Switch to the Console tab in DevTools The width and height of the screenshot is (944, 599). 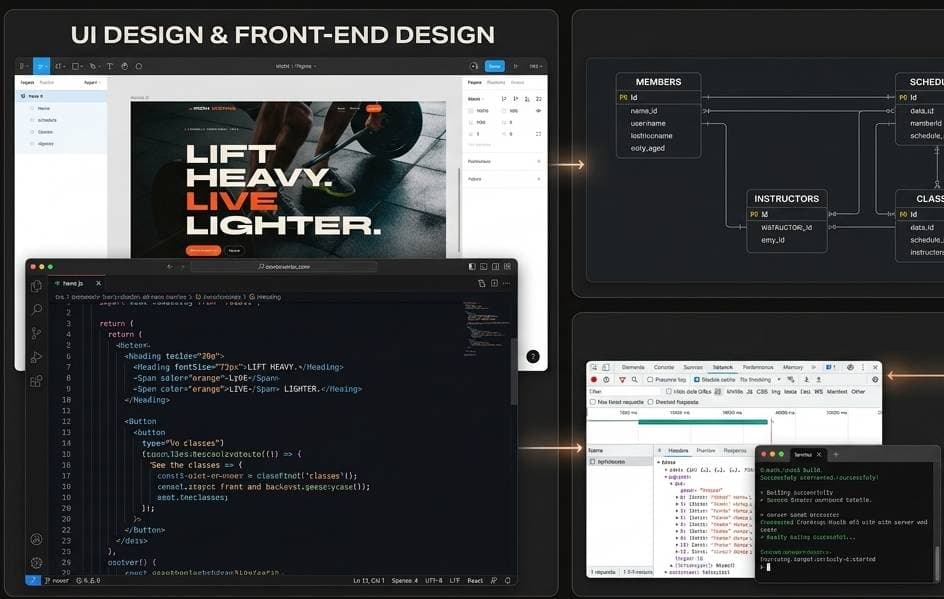[x=664, y=367]
